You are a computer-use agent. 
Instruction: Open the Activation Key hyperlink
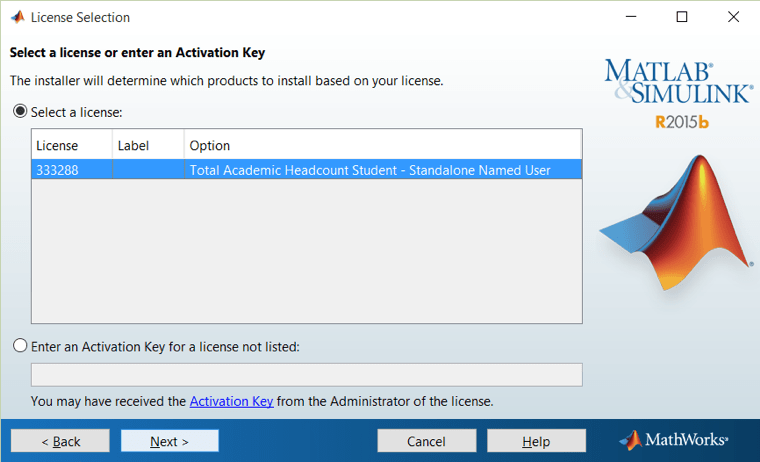tap(231, 402)
